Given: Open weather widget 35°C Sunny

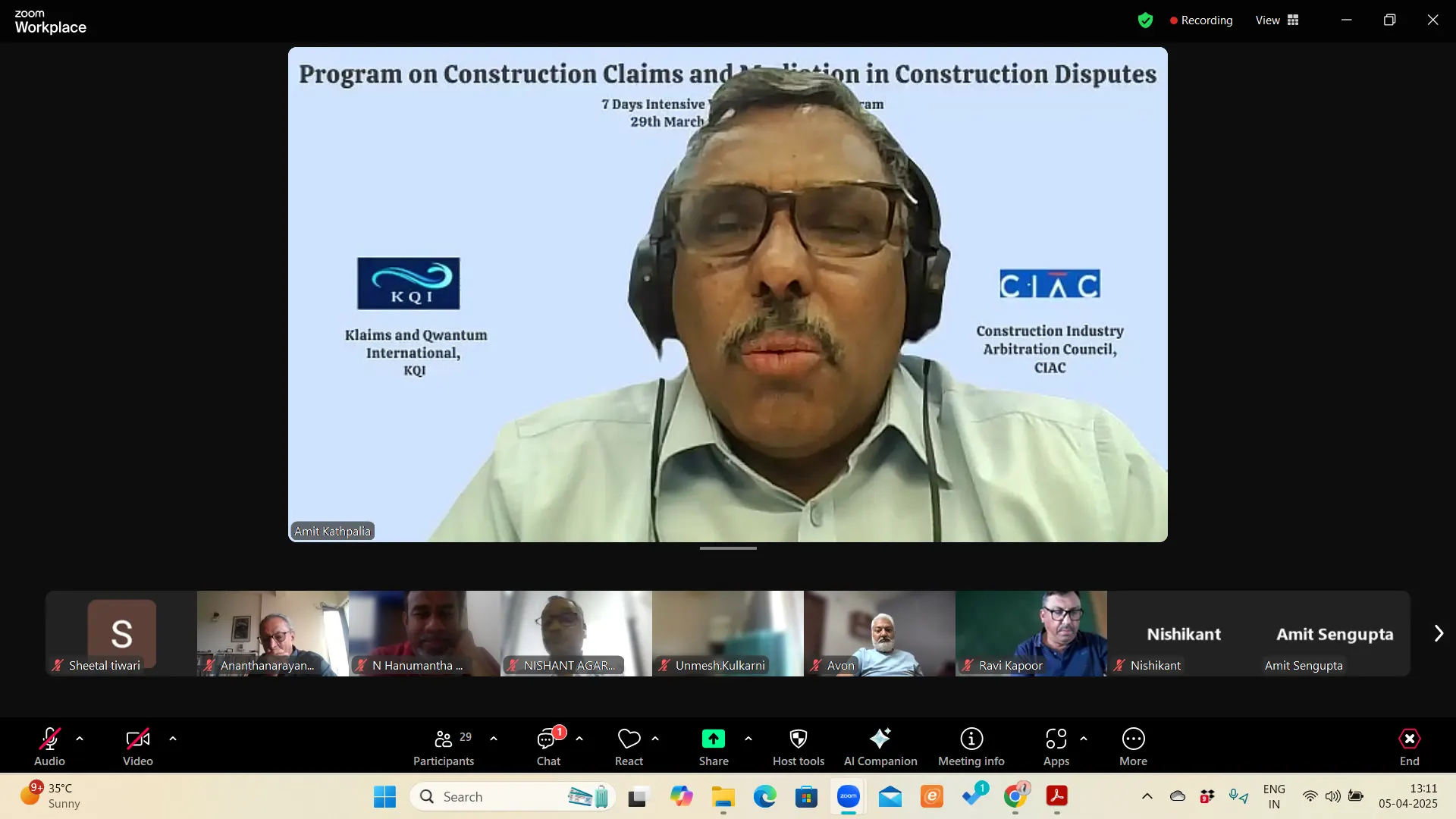Looking at the screenshot, I should pos(50,796).
